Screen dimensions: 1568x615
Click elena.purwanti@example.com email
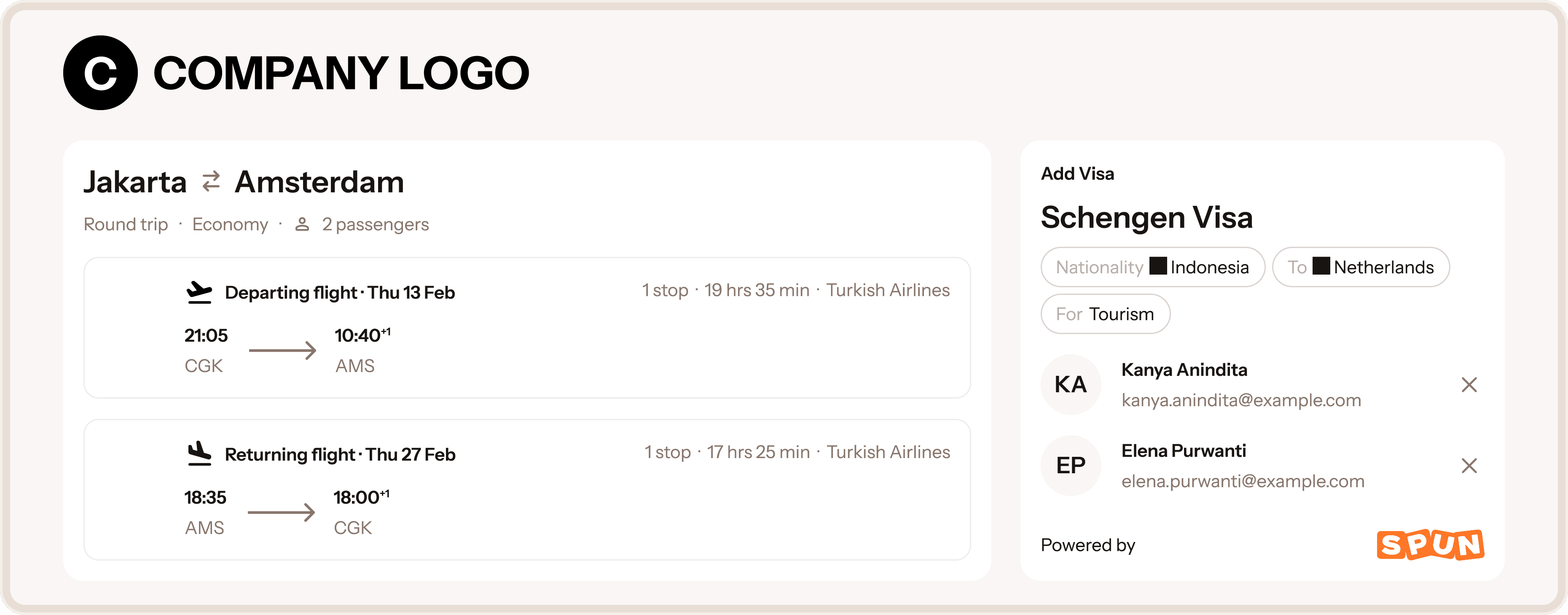point(1242,481)
